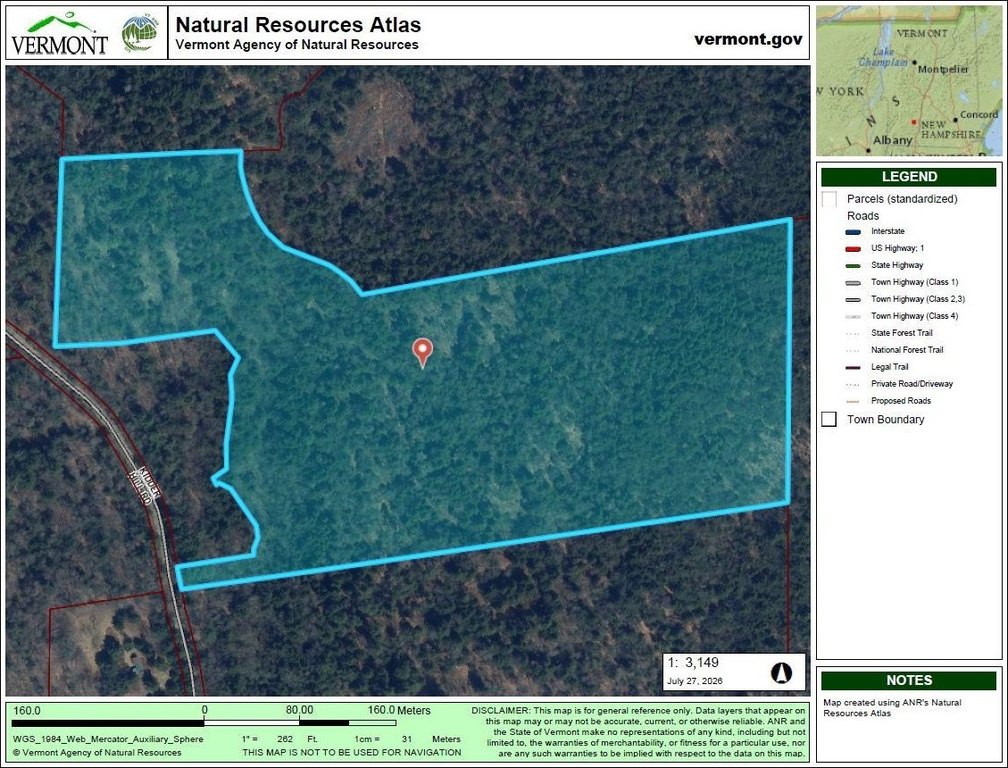
Task: Click the Vermont overview inset map
Action: click(908, 81)
